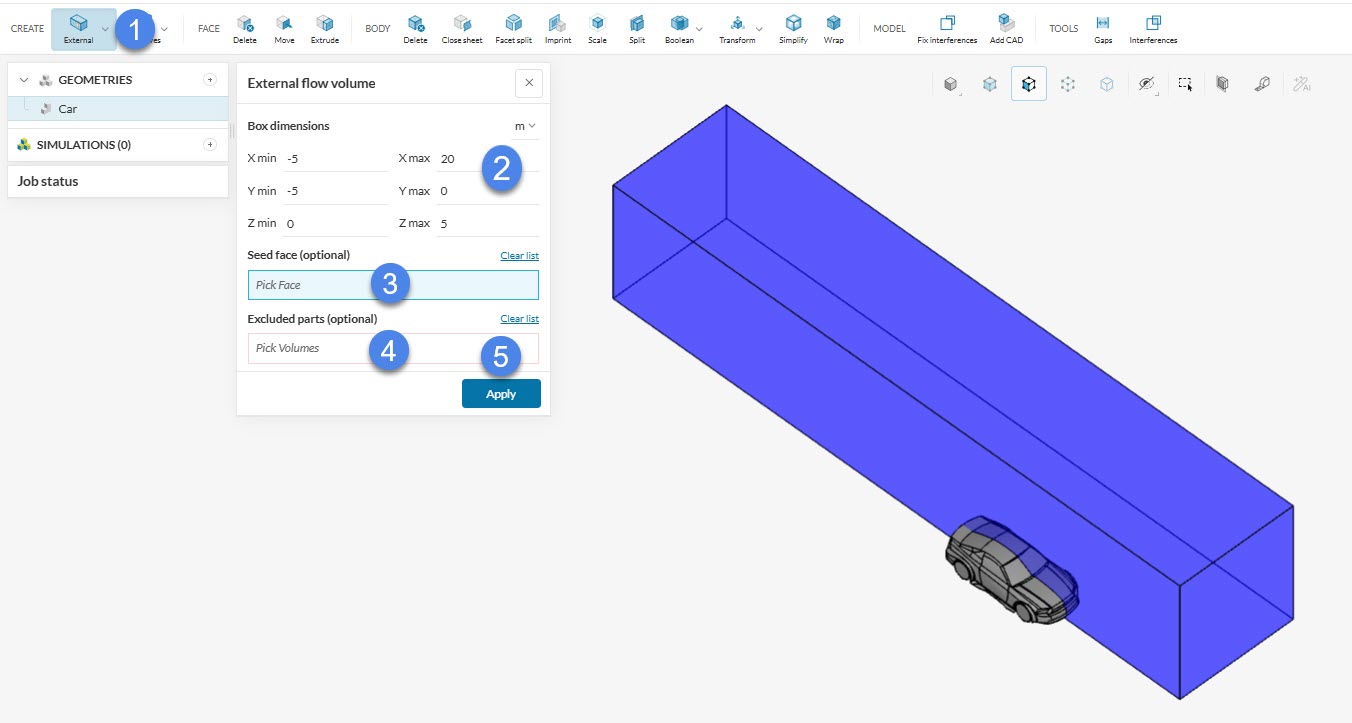Screen dimensions: 1352x723
Task: Select the Car geometry in tree
Action: coord(119,109)
